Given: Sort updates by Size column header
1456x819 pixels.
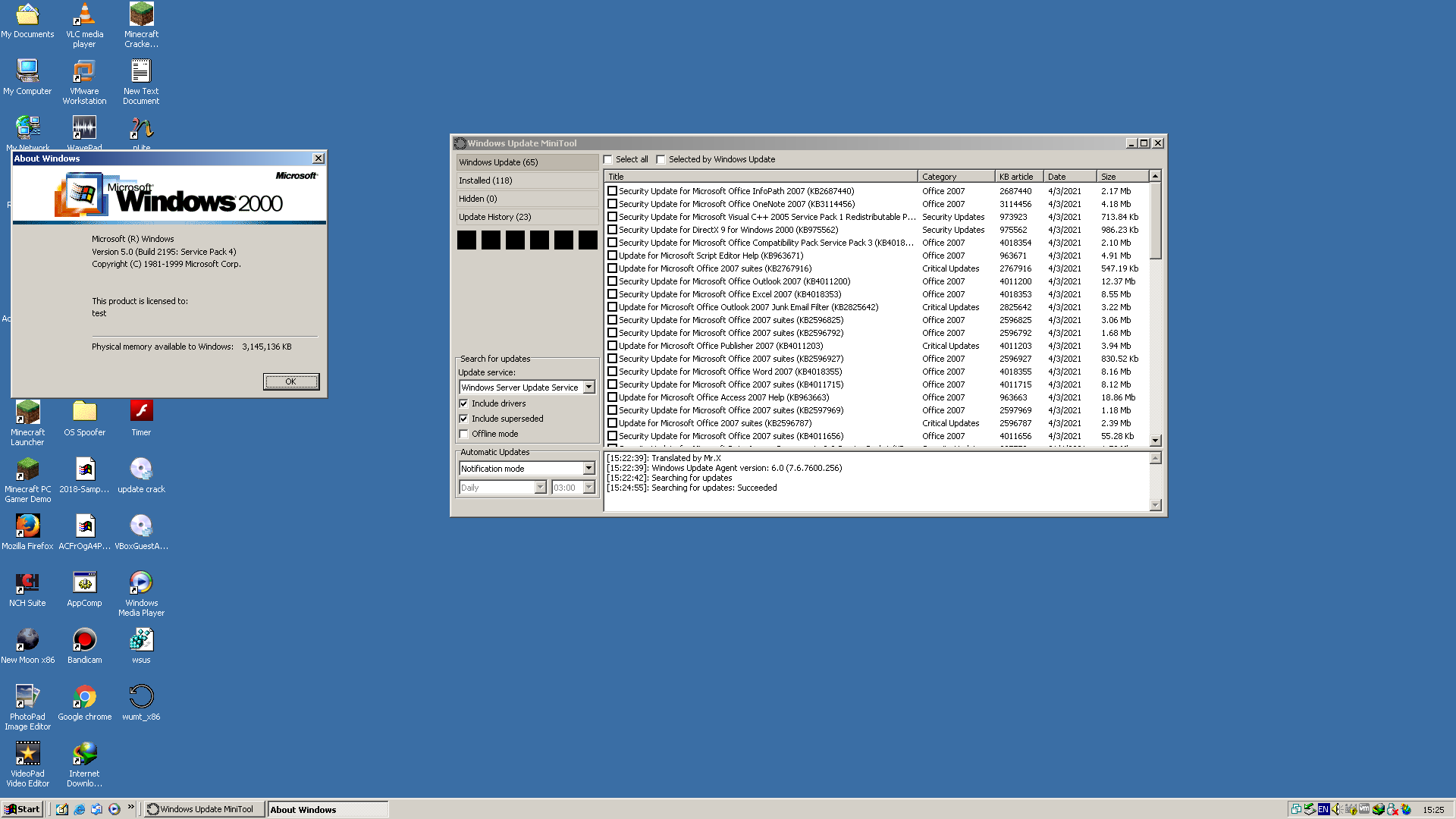Looking at the screenshot, I should tap(1122, 177).
